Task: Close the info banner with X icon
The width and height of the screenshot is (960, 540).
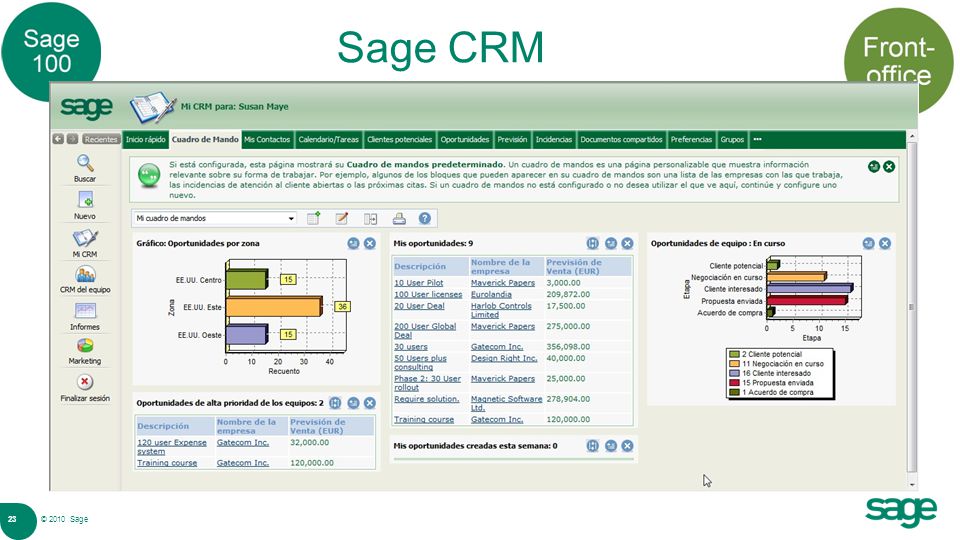Action: click(x=889, y=167)
